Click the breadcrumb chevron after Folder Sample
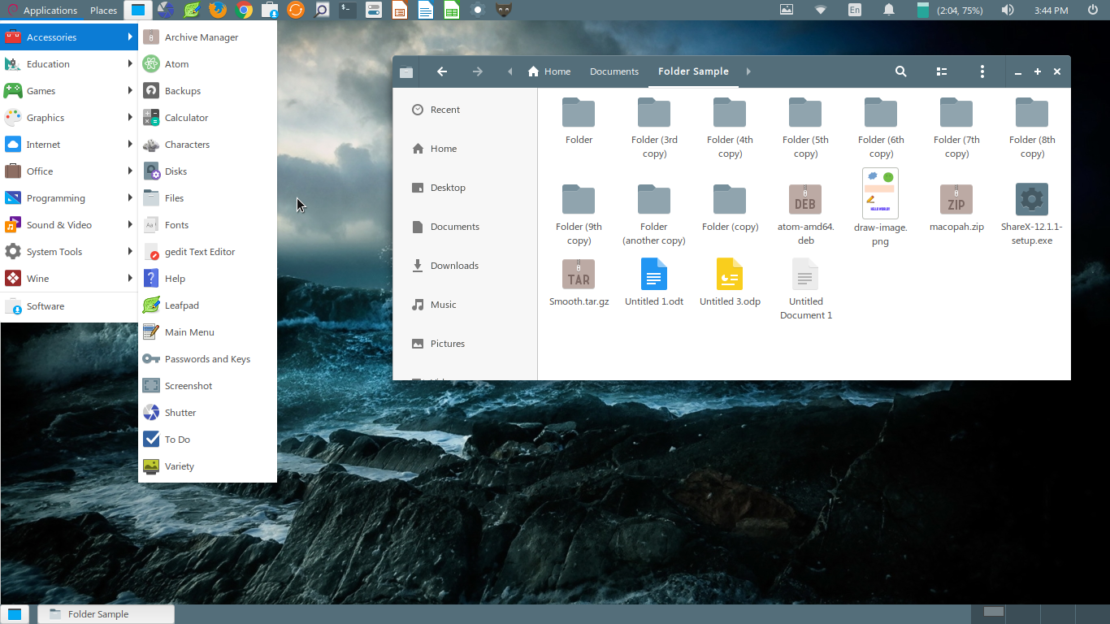 748,71
